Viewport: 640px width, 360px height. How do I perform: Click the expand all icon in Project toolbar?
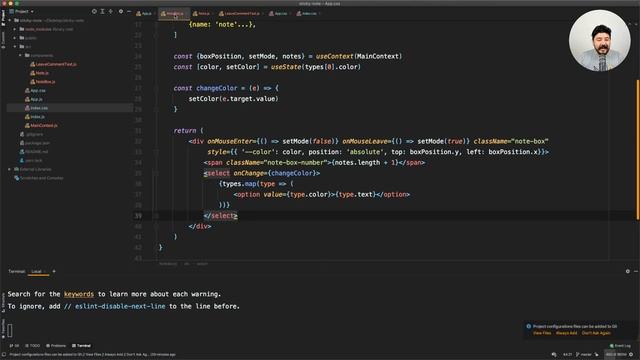[x=102, y=11]
